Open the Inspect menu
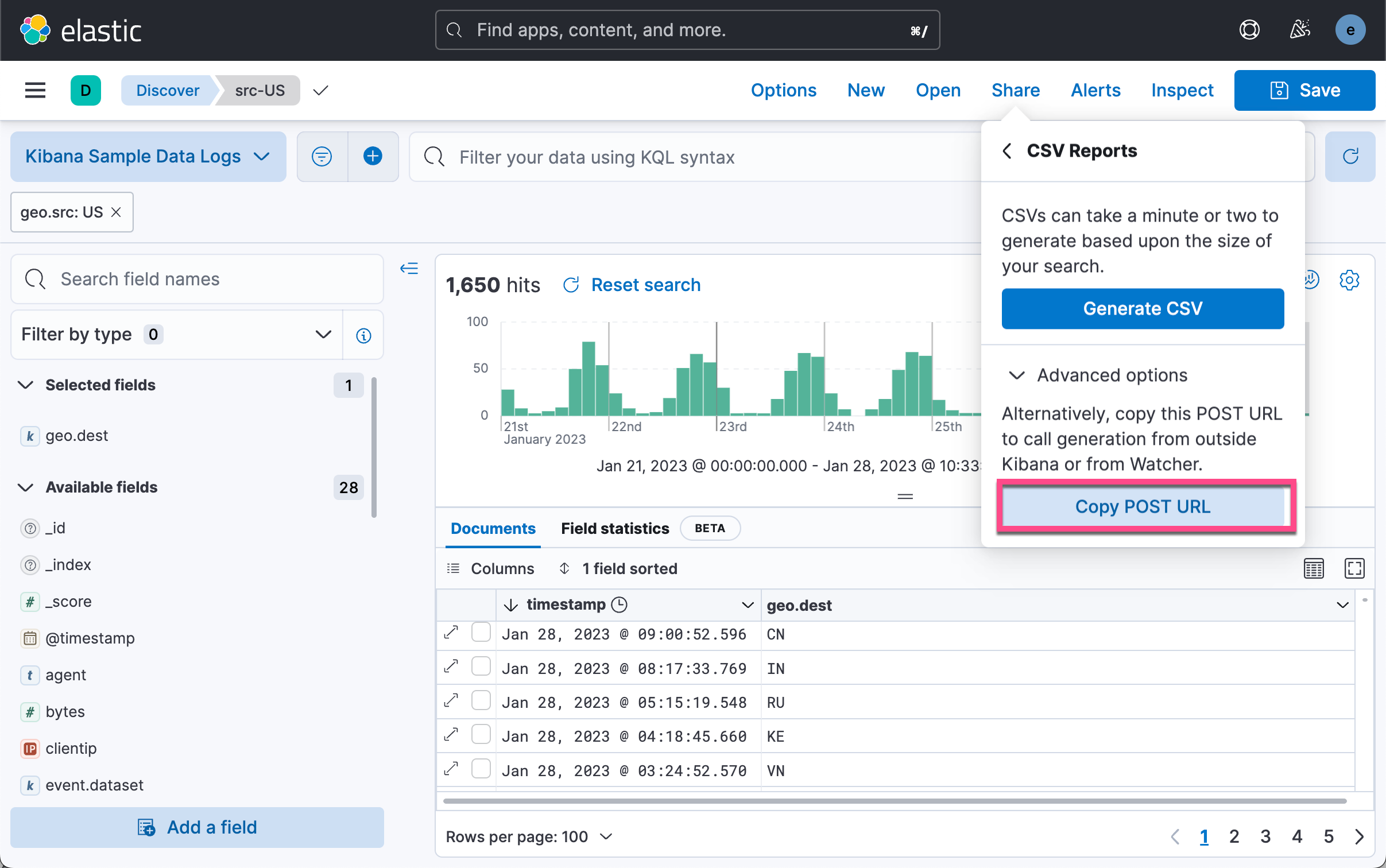Screen dimensions: 1386x868 click(x=1182, y=90)
